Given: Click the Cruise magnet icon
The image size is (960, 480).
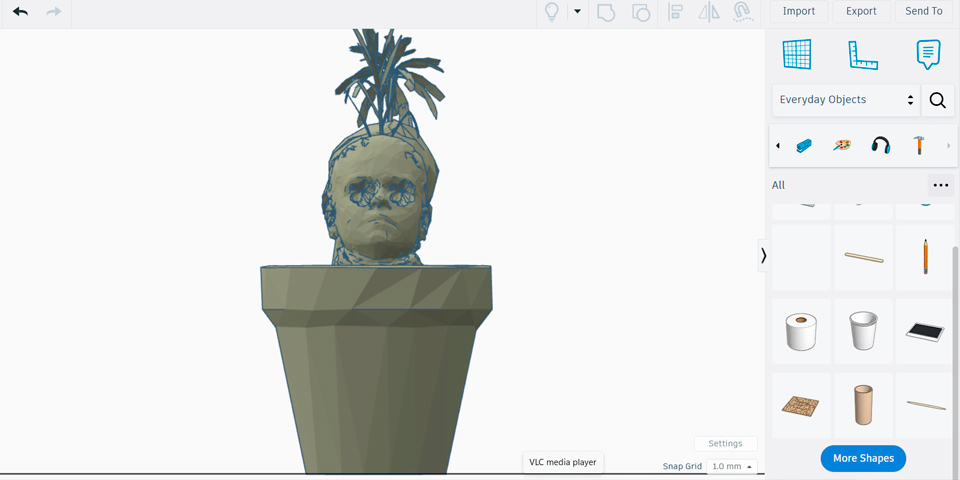Looking at the screenshot, I should (741, 12).
